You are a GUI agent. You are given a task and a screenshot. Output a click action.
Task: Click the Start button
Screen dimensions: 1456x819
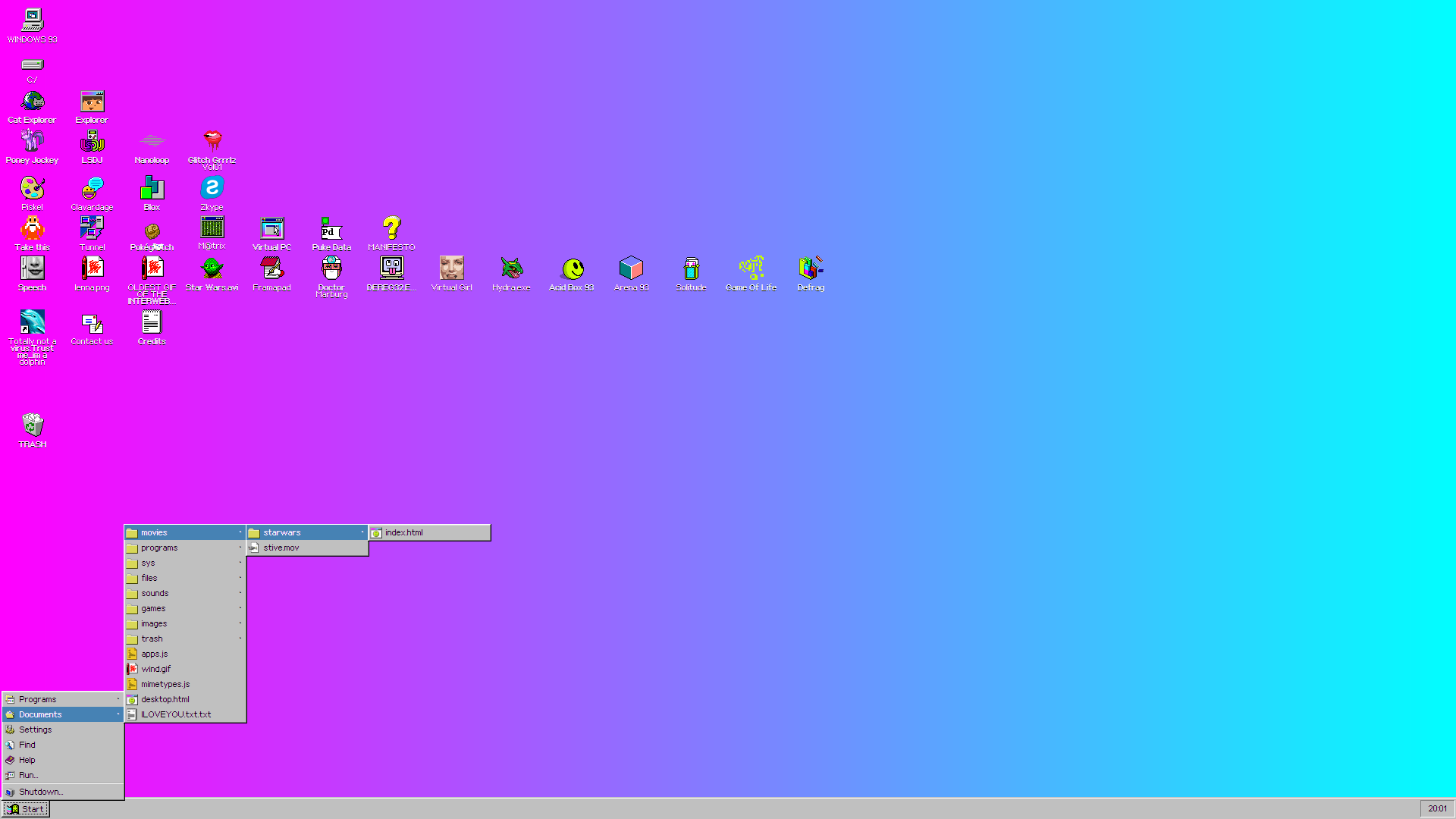tap(26, 809)
